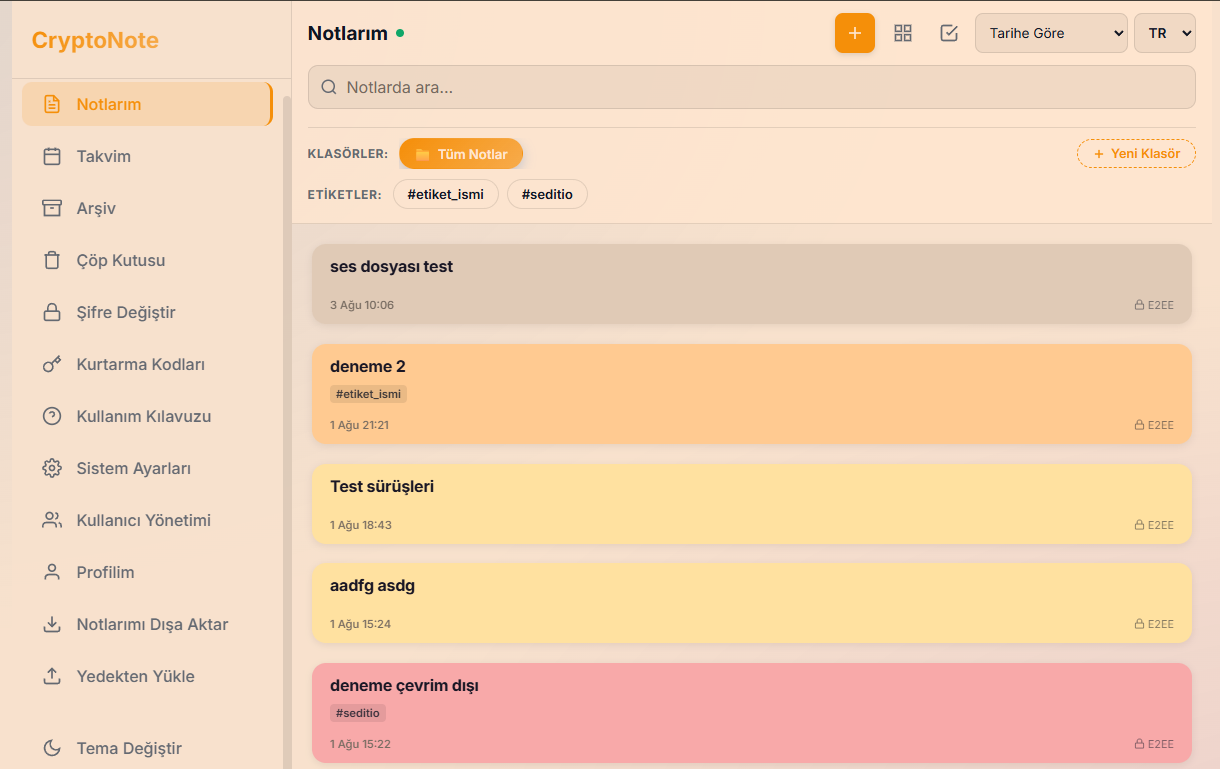The height and width of the screenshot is (769, 1220).
Task: Open Çöp Kutusu menu item
Action: (147, 260)
